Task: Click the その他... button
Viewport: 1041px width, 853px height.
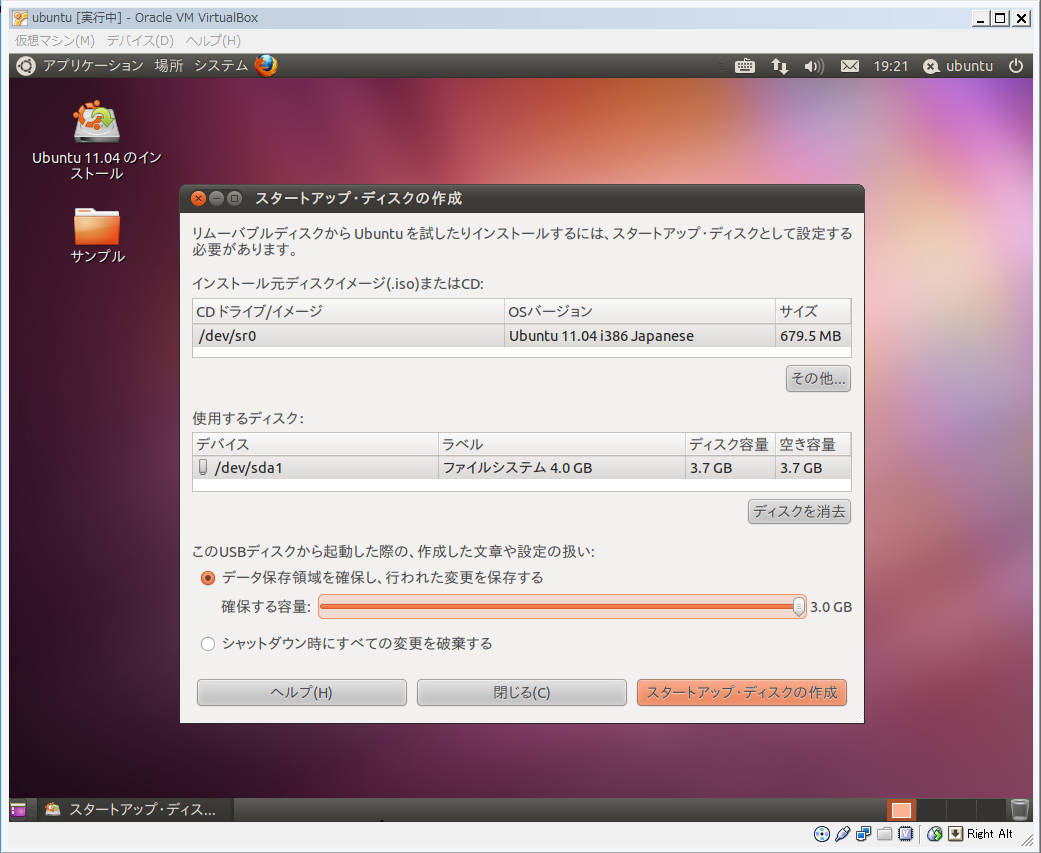Action: 818,378
